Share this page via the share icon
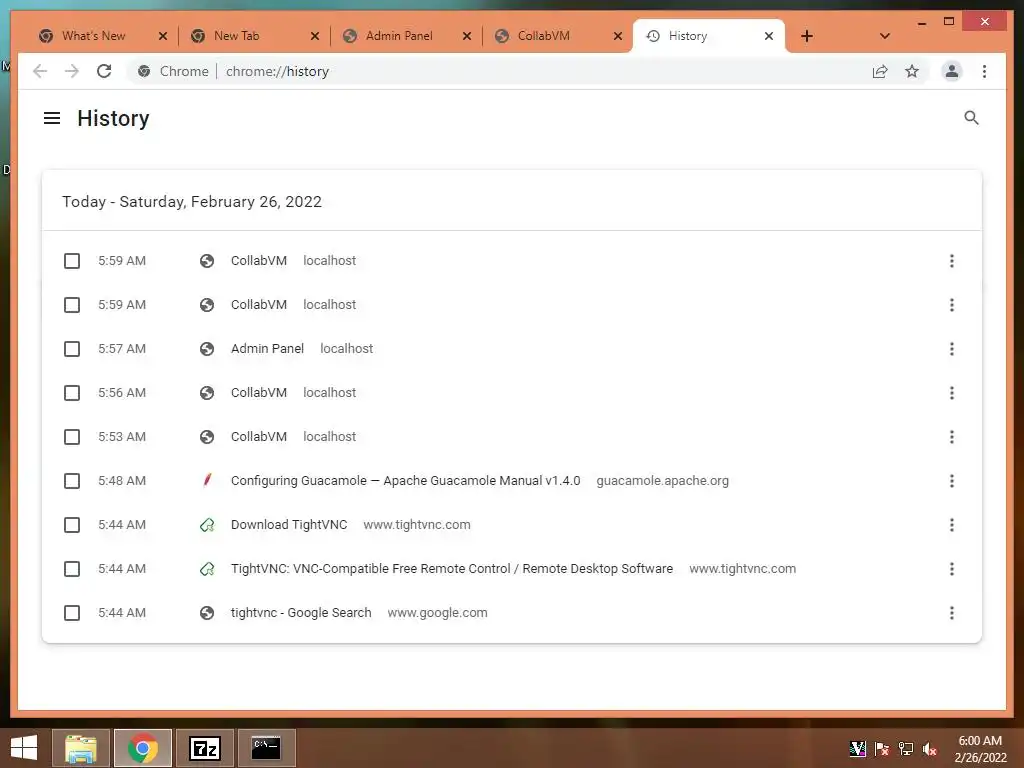Image resolution: width=1024 pixels, height=768 pixels. [x=880, y=71]
